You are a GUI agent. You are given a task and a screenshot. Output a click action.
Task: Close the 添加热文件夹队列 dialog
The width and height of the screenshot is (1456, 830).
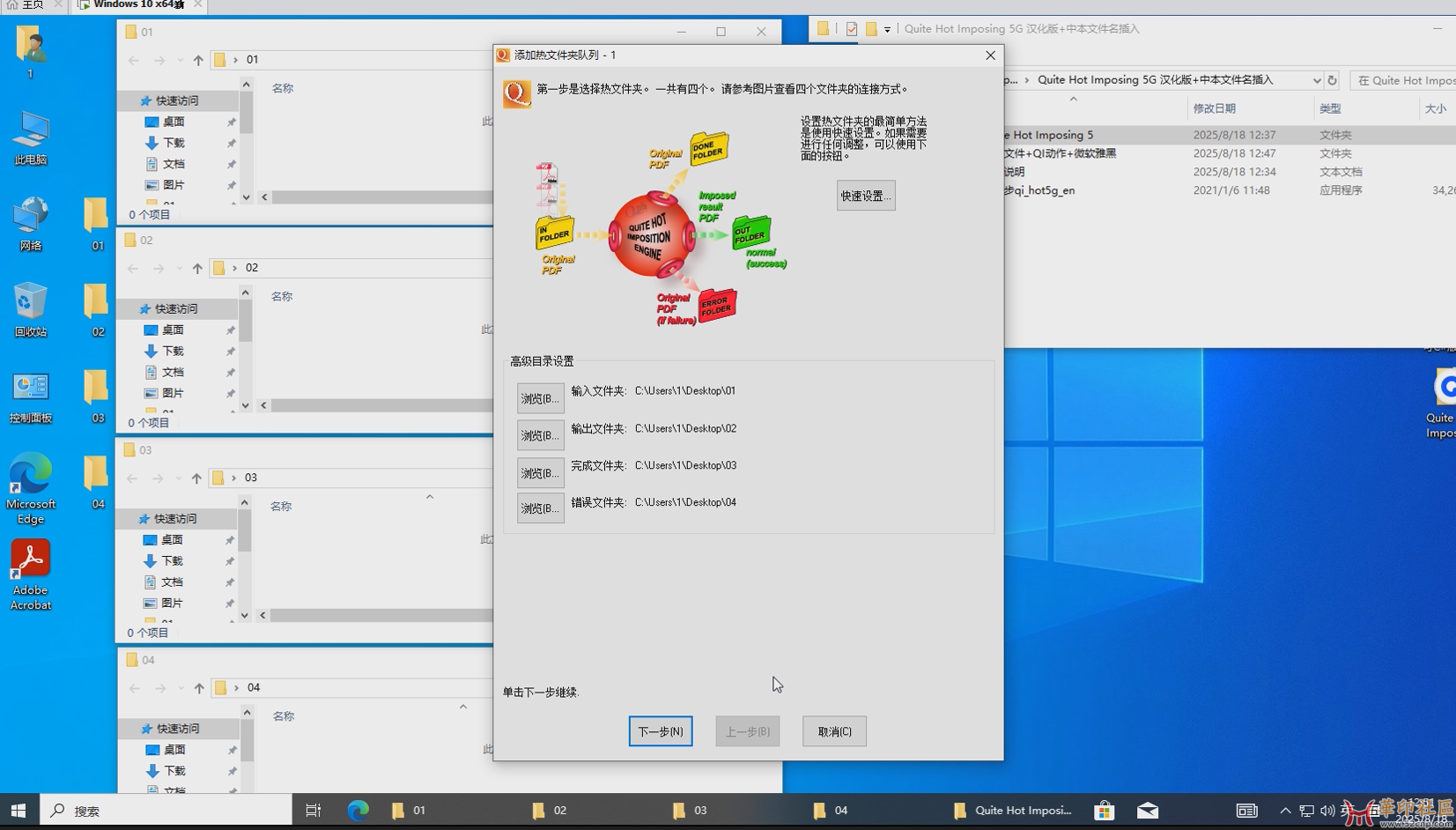[990, 55]
